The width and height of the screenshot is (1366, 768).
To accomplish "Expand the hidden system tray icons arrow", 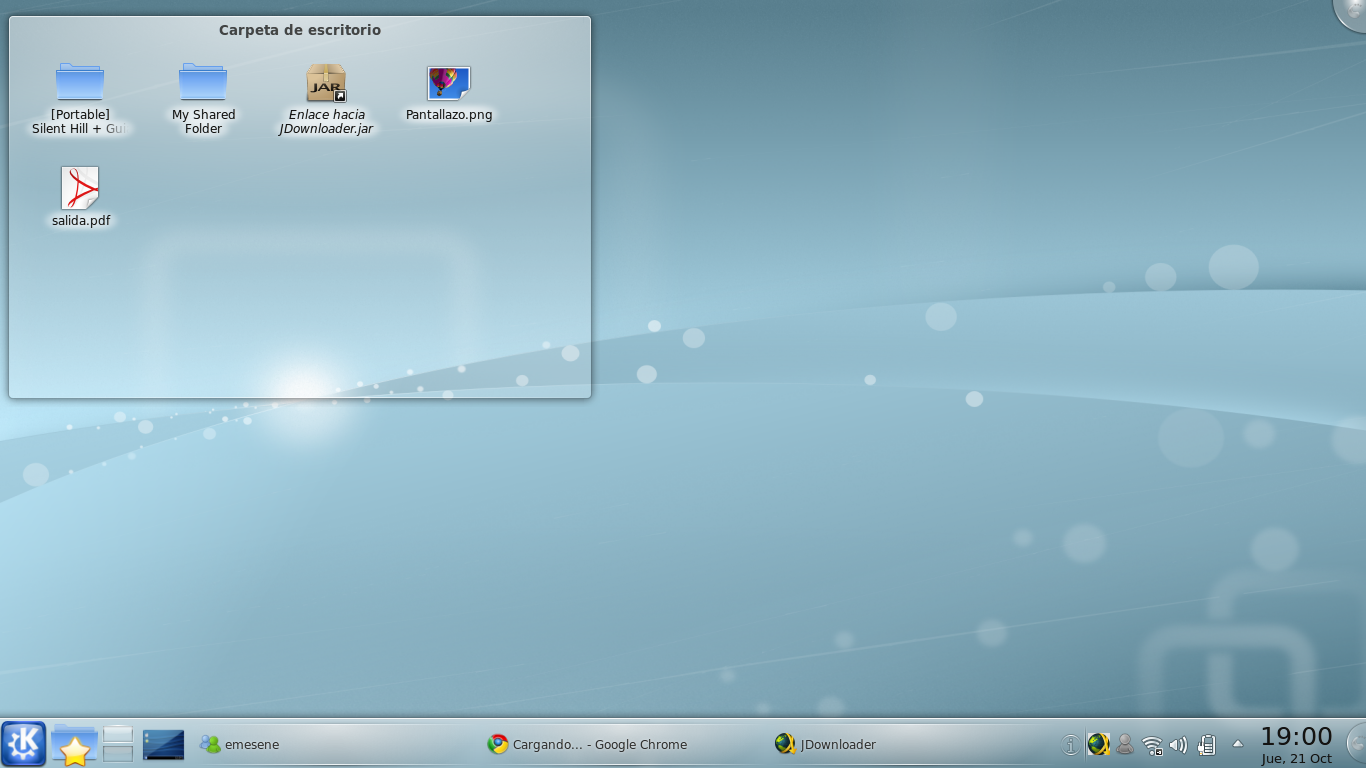I will pos(1238,744).
